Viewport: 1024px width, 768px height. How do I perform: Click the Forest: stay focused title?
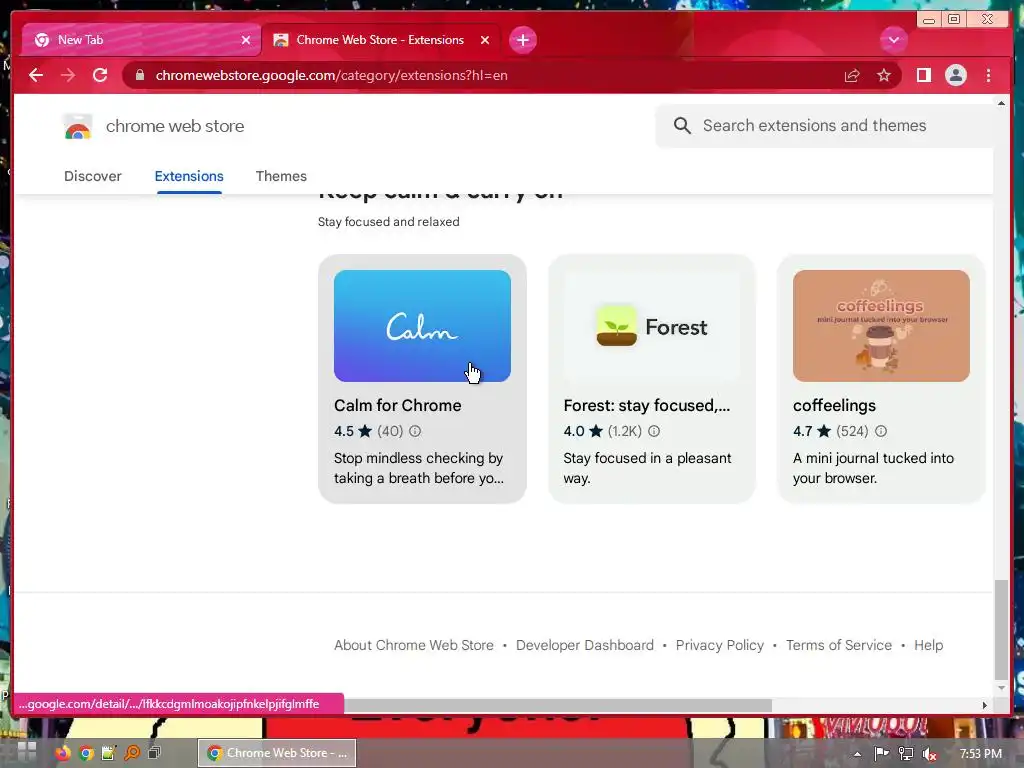(x=647, y=406)
